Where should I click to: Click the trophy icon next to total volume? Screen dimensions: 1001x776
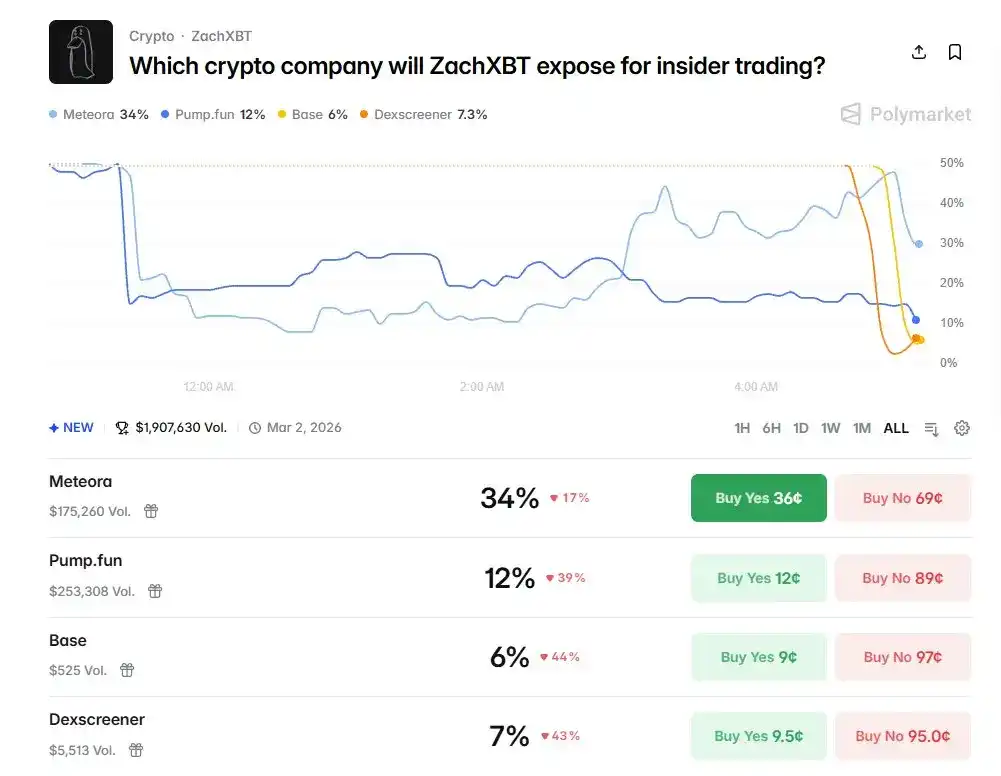point(121,427)
